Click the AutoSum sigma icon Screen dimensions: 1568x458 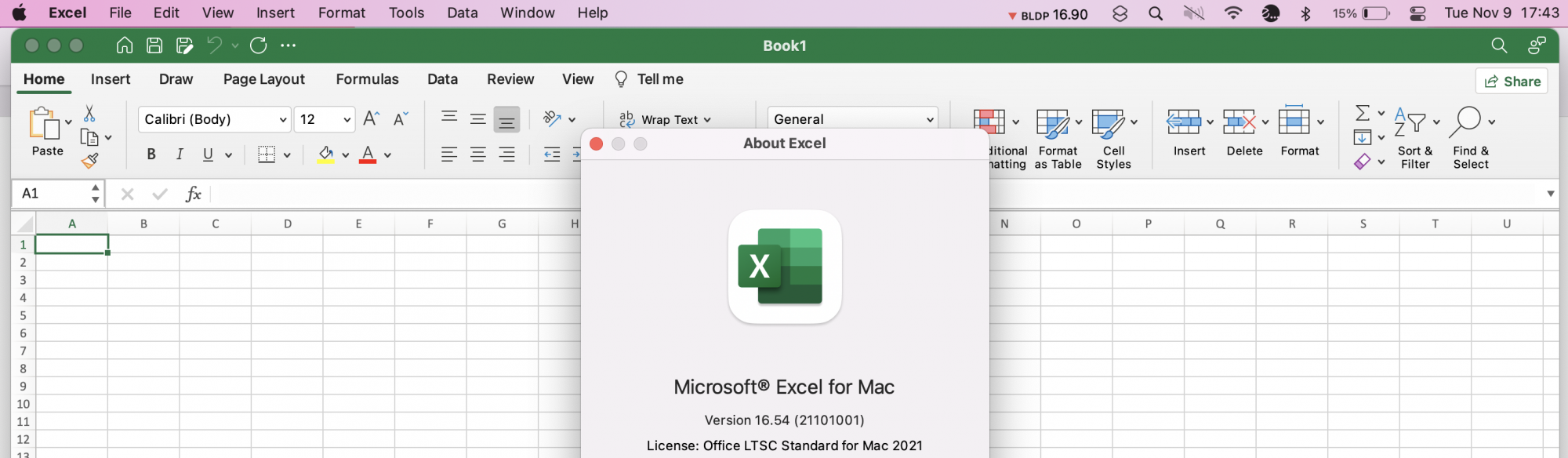[1363, 113]
